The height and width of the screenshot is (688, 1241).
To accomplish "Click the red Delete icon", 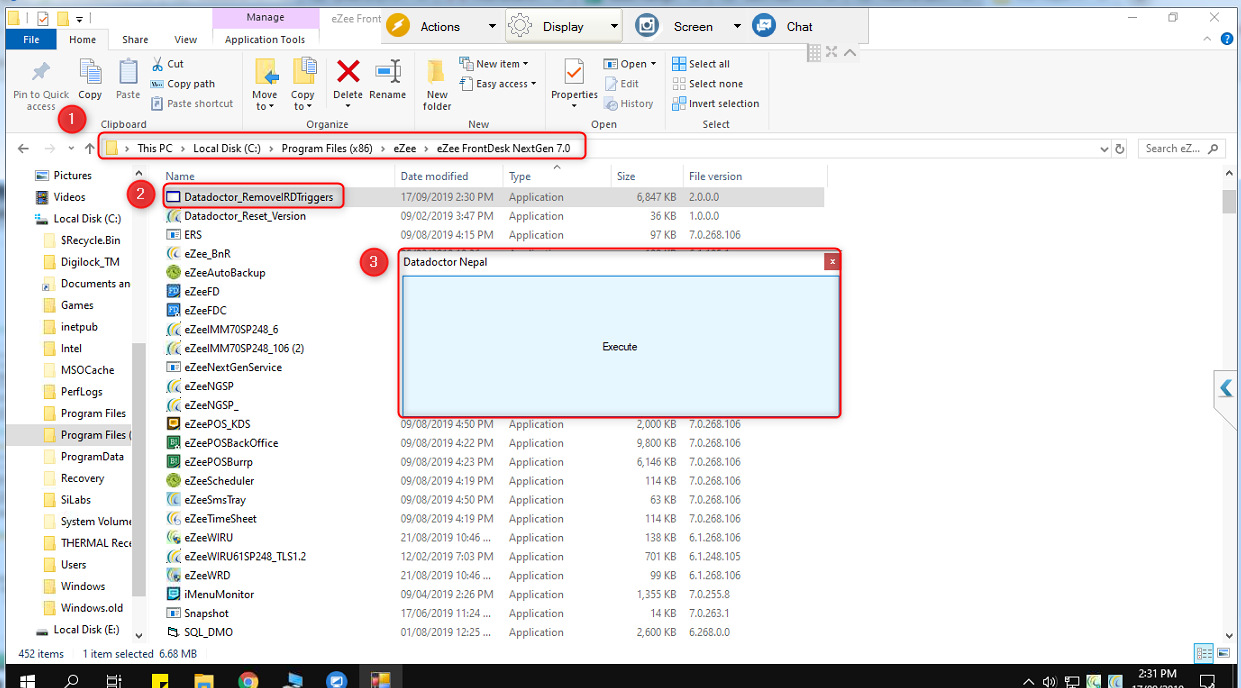I will click(348, 71).
